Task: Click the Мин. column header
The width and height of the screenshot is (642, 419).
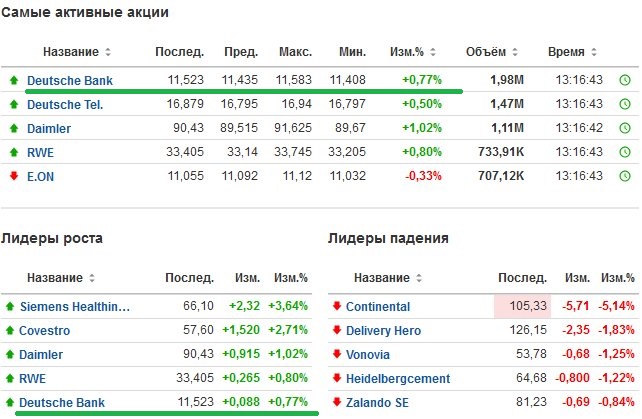Action: (x=352, y=52)
